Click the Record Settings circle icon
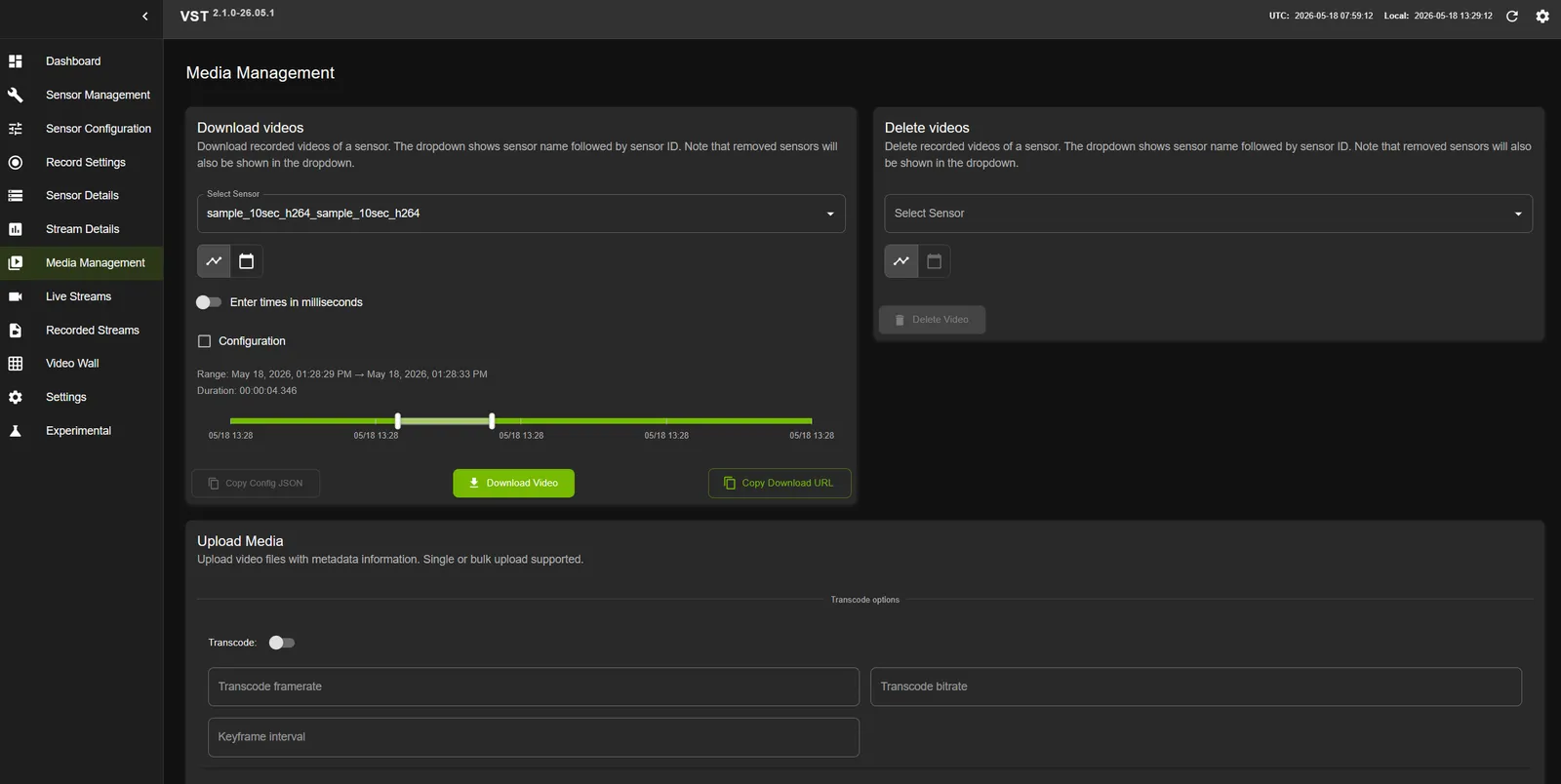1561x784 pixels. coord(16,163)
